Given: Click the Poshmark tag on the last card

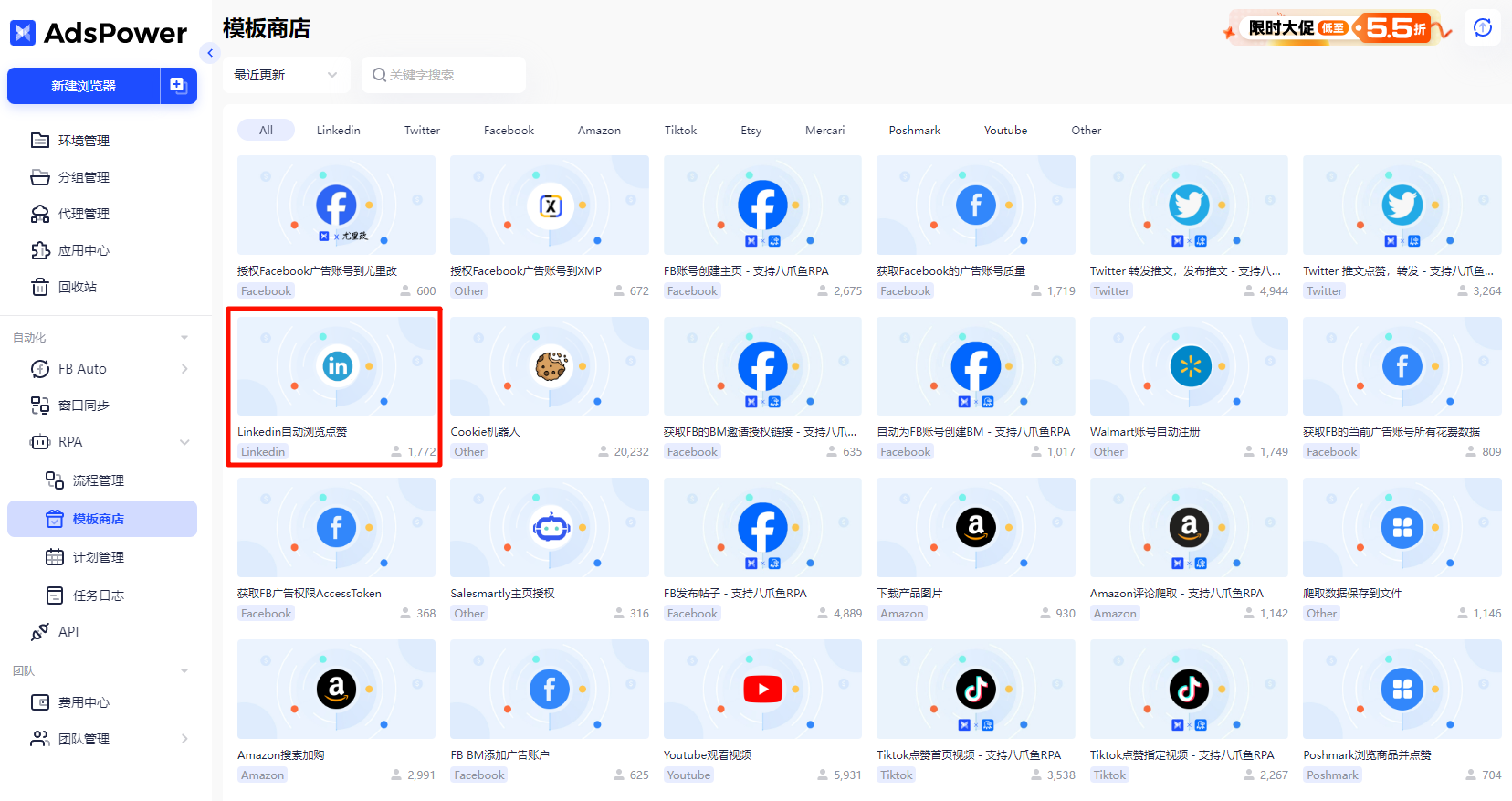Looking at the screenshot, I should pyautogui.click(x=1332, y=775).
